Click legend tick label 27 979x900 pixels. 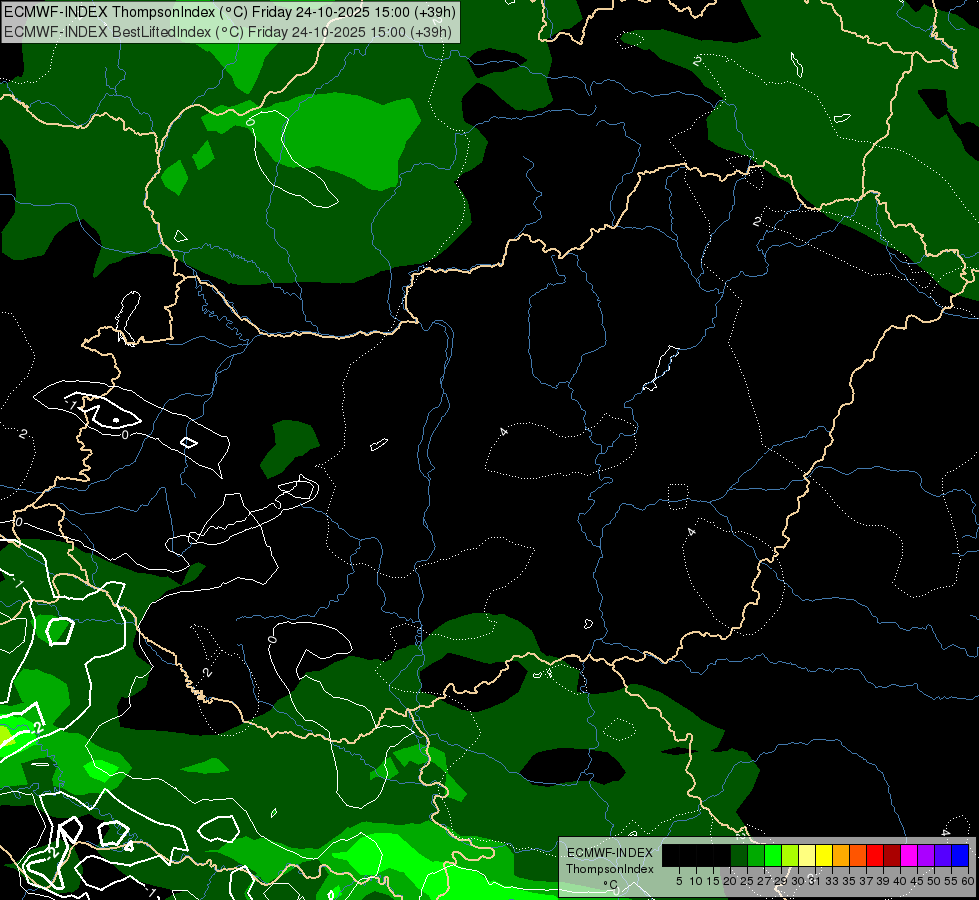coord(764,881)
